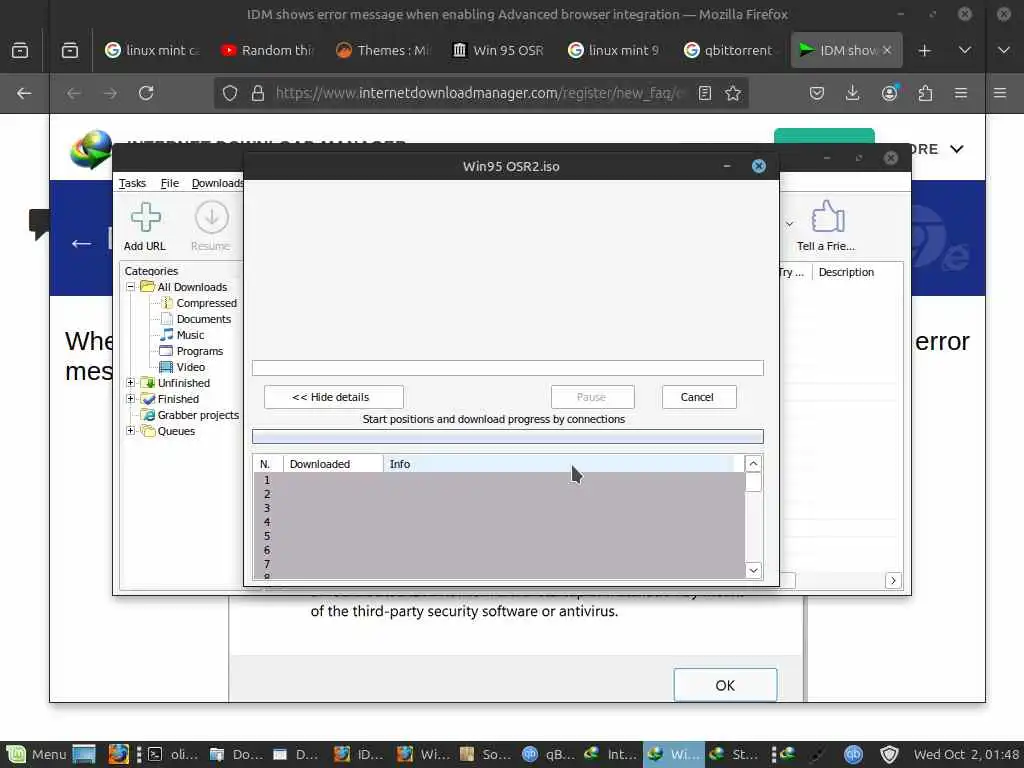Click the connections progress bar
The width and height of the screenshot is (1024, 768).
tap(507, 436)
